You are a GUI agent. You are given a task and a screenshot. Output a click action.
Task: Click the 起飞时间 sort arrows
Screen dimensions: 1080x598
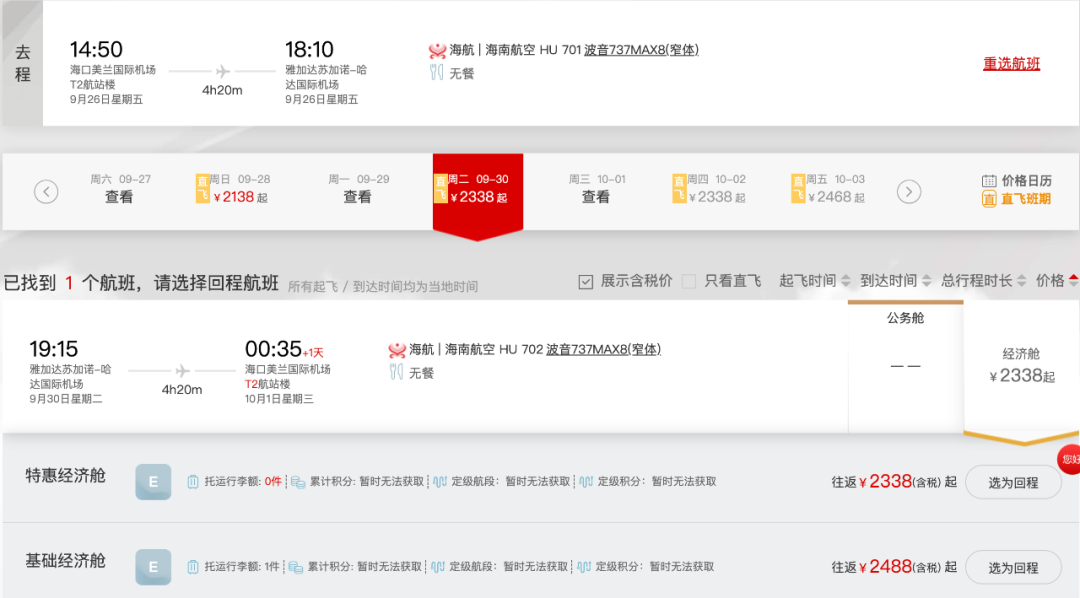tap(843, 280)
